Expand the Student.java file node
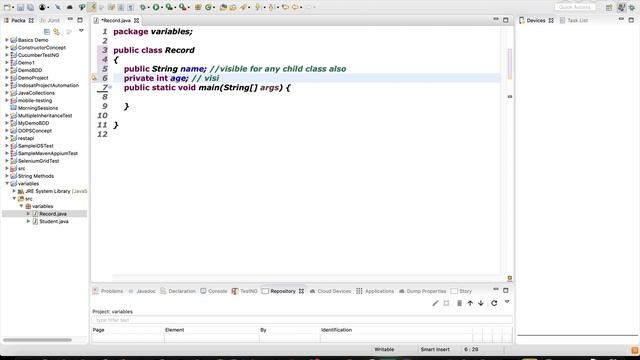Screen dimensions: 640x360 pyautogui.click(x=28, y=221)
